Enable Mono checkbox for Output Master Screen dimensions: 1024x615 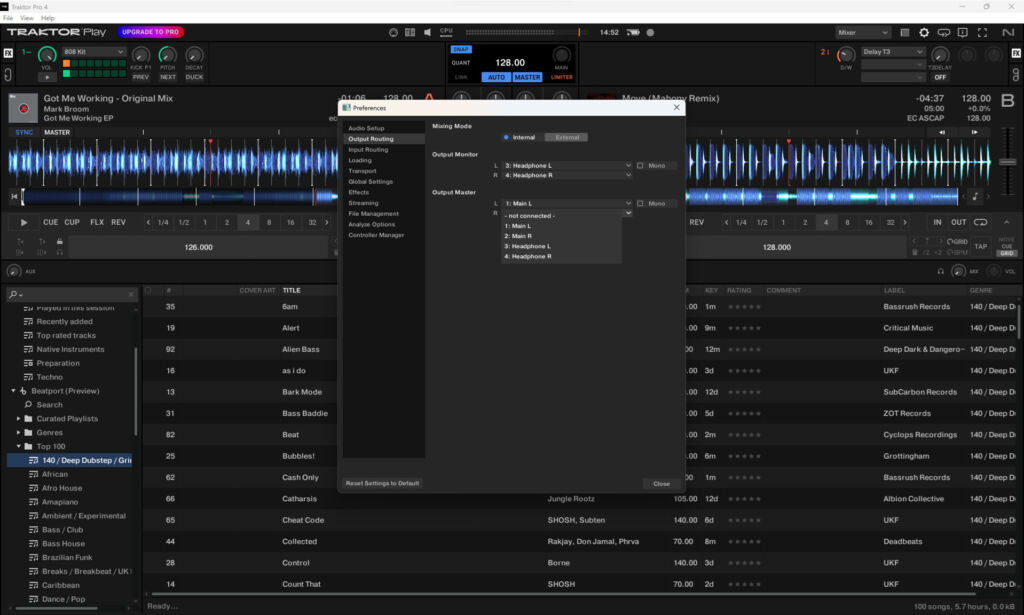[640, 203]
